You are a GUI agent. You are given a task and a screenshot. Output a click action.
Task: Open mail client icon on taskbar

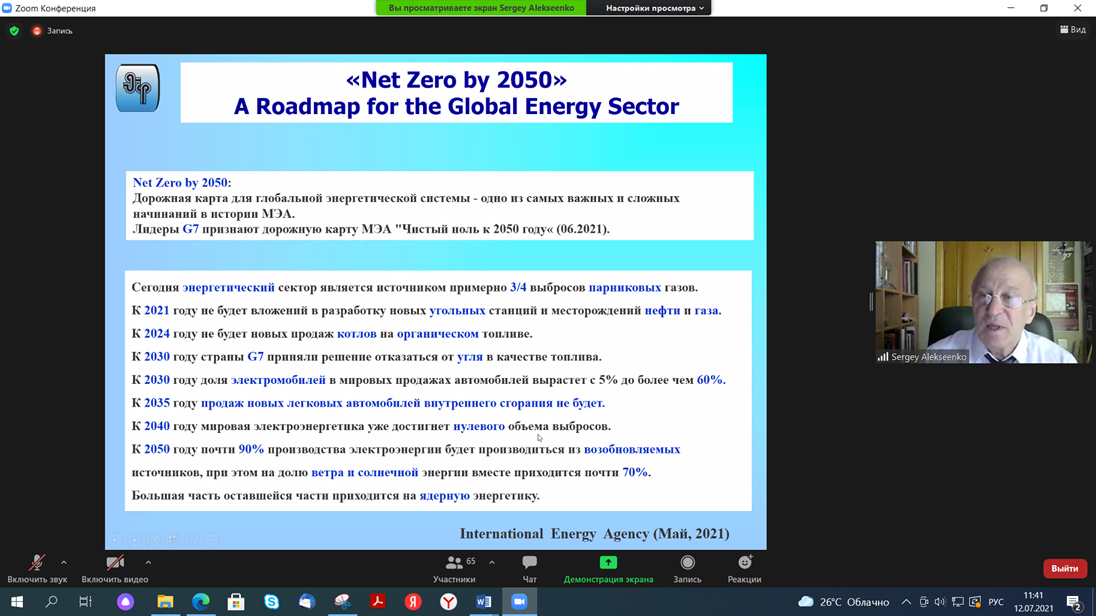coord(307,601)
